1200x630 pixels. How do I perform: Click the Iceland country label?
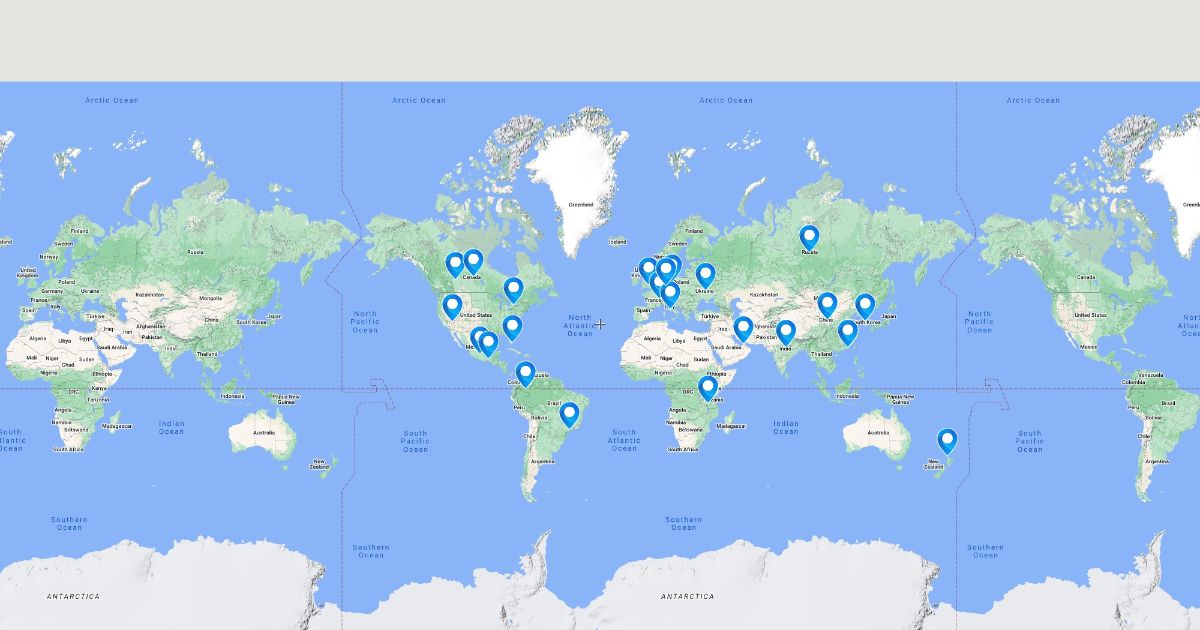[x=617, y=242]
